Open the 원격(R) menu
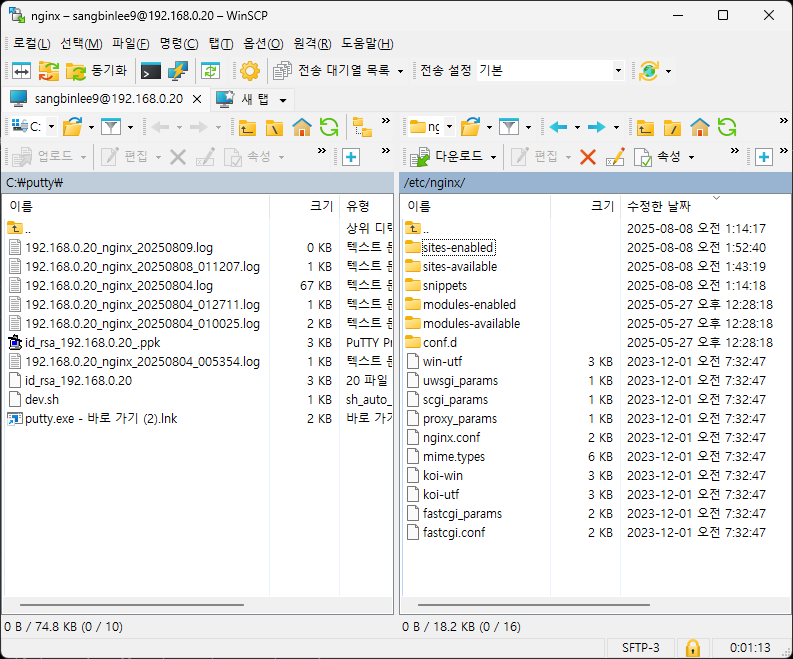The image size is (793, 659). click(312, 44)
